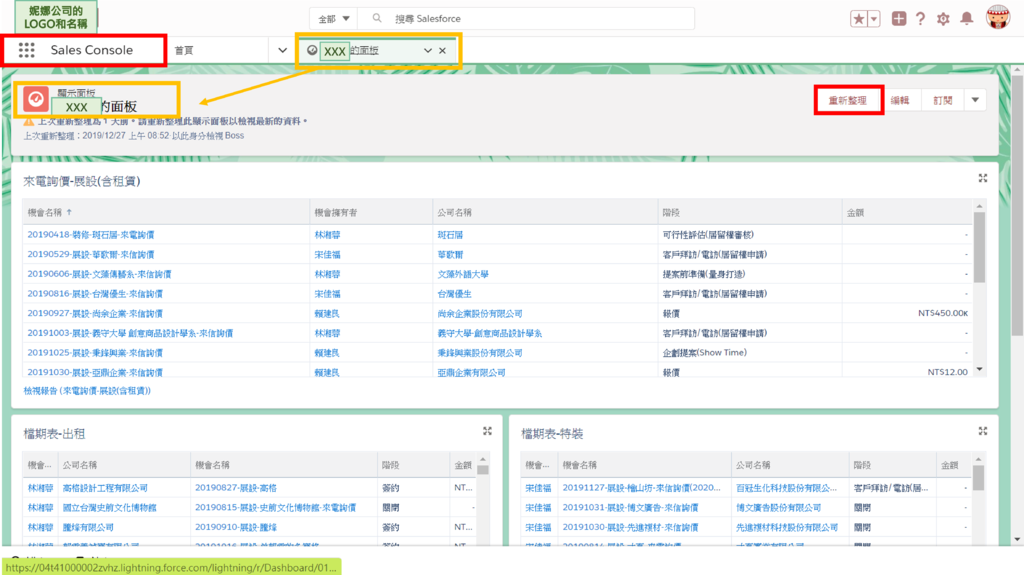Show notifications via the bell icon
This screenshot has height=575, width=1024.
(967, 19)
